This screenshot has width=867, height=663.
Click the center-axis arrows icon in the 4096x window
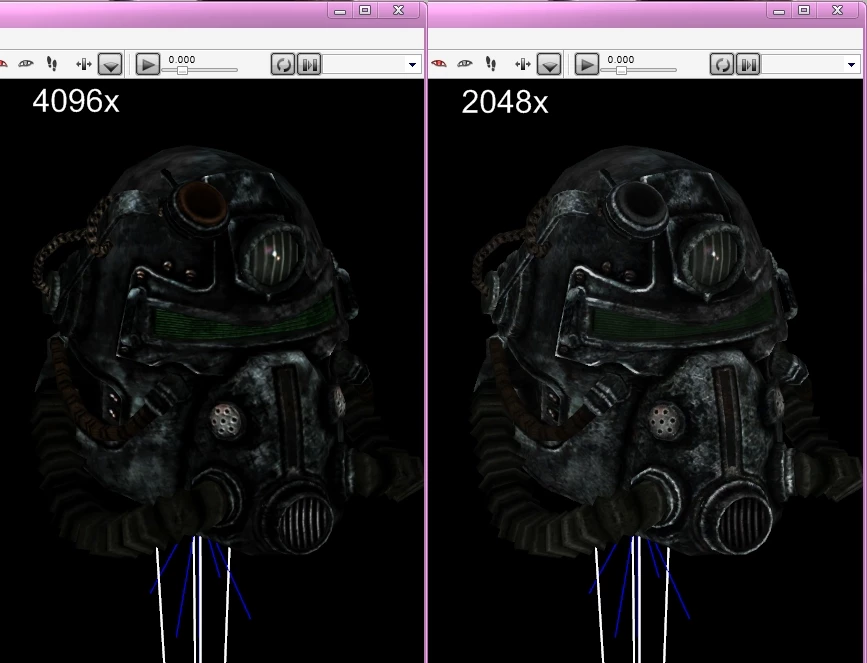(83, 65)
